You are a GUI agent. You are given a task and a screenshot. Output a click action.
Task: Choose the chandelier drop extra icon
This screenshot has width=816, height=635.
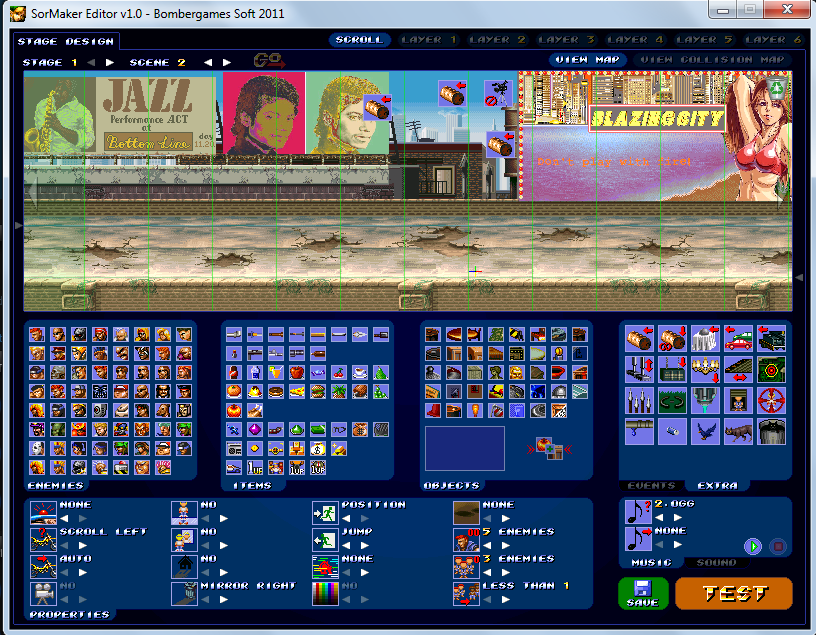[x=705, y=370]
